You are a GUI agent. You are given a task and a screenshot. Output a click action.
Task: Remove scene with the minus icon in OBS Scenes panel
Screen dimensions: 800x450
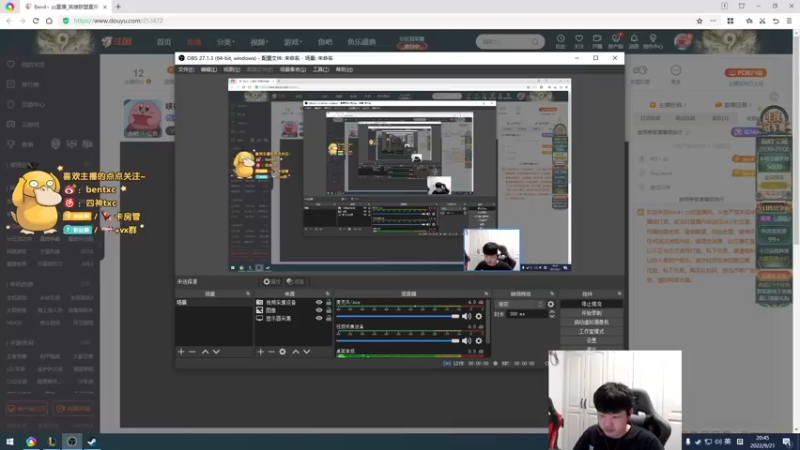click(x=192, y=352)
